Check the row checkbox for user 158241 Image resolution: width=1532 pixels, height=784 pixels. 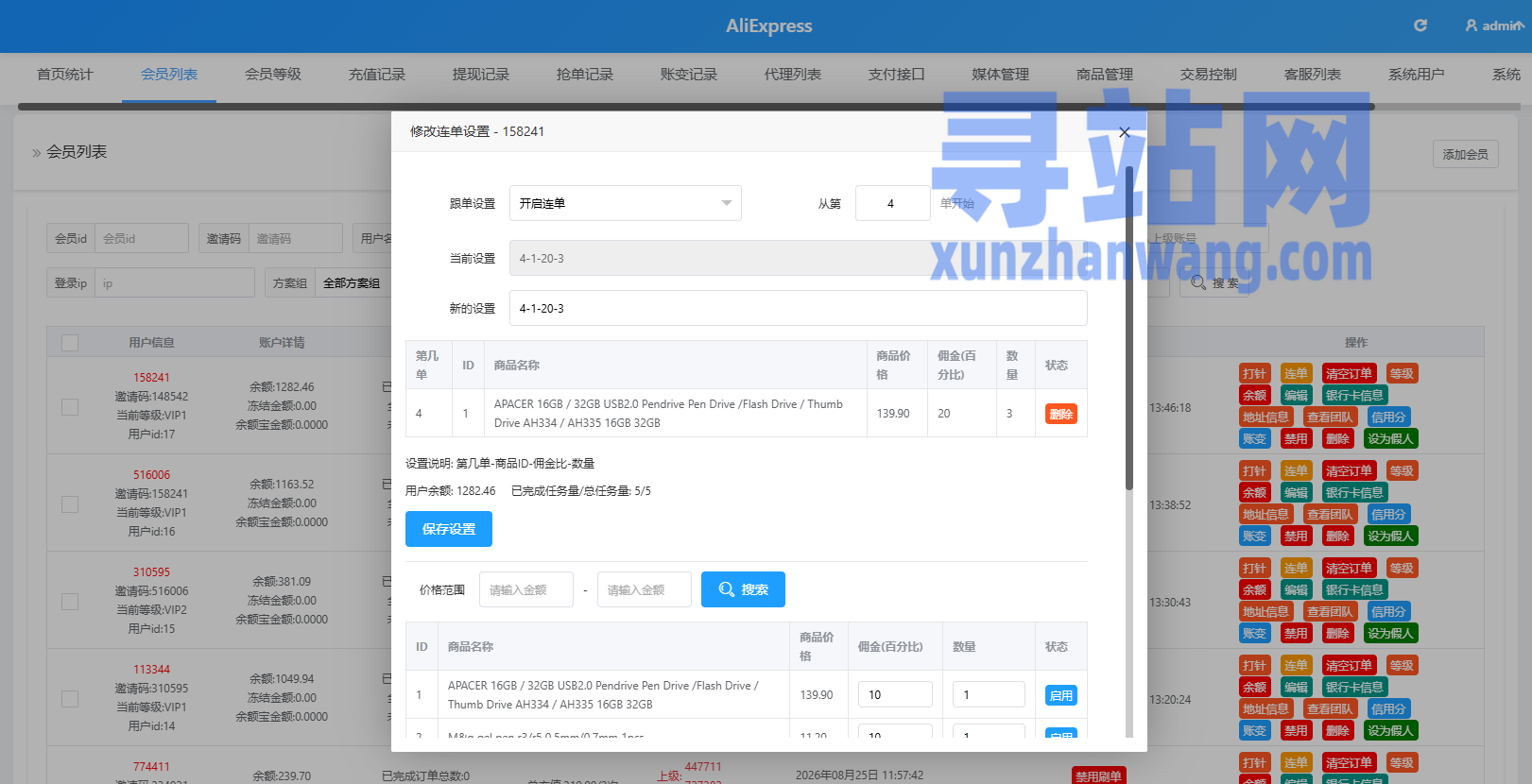tap(70, 407)
